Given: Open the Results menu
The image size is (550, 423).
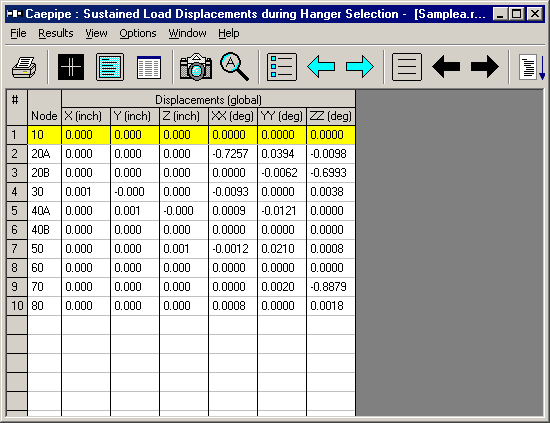Looking at the screenshot, I should coord(56,33).
